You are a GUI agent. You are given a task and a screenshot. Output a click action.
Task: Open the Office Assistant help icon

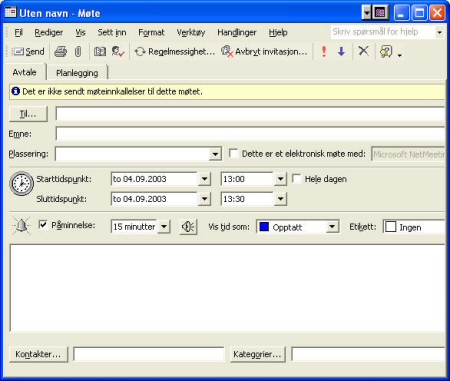tap(386, 52)
